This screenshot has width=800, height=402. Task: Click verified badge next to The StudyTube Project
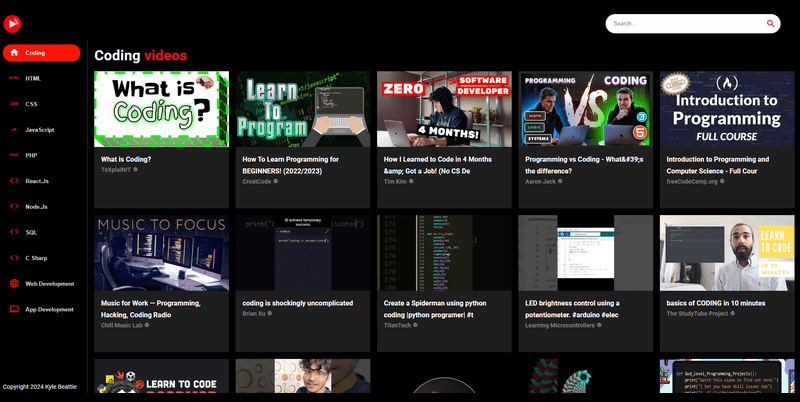coord(733,313)
